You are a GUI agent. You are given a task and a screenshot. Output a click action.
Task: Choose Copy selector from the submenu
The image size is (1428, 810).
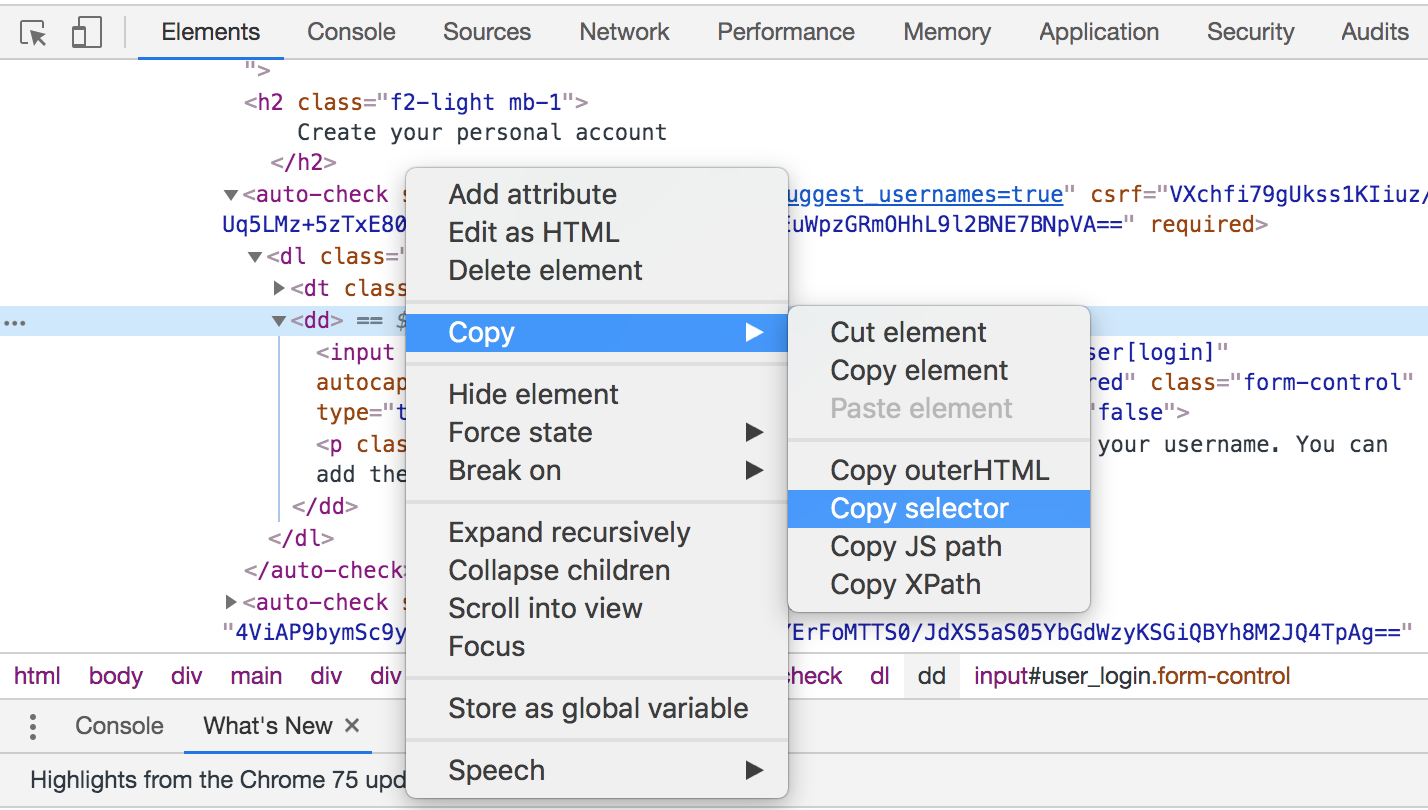click(919, 509)
